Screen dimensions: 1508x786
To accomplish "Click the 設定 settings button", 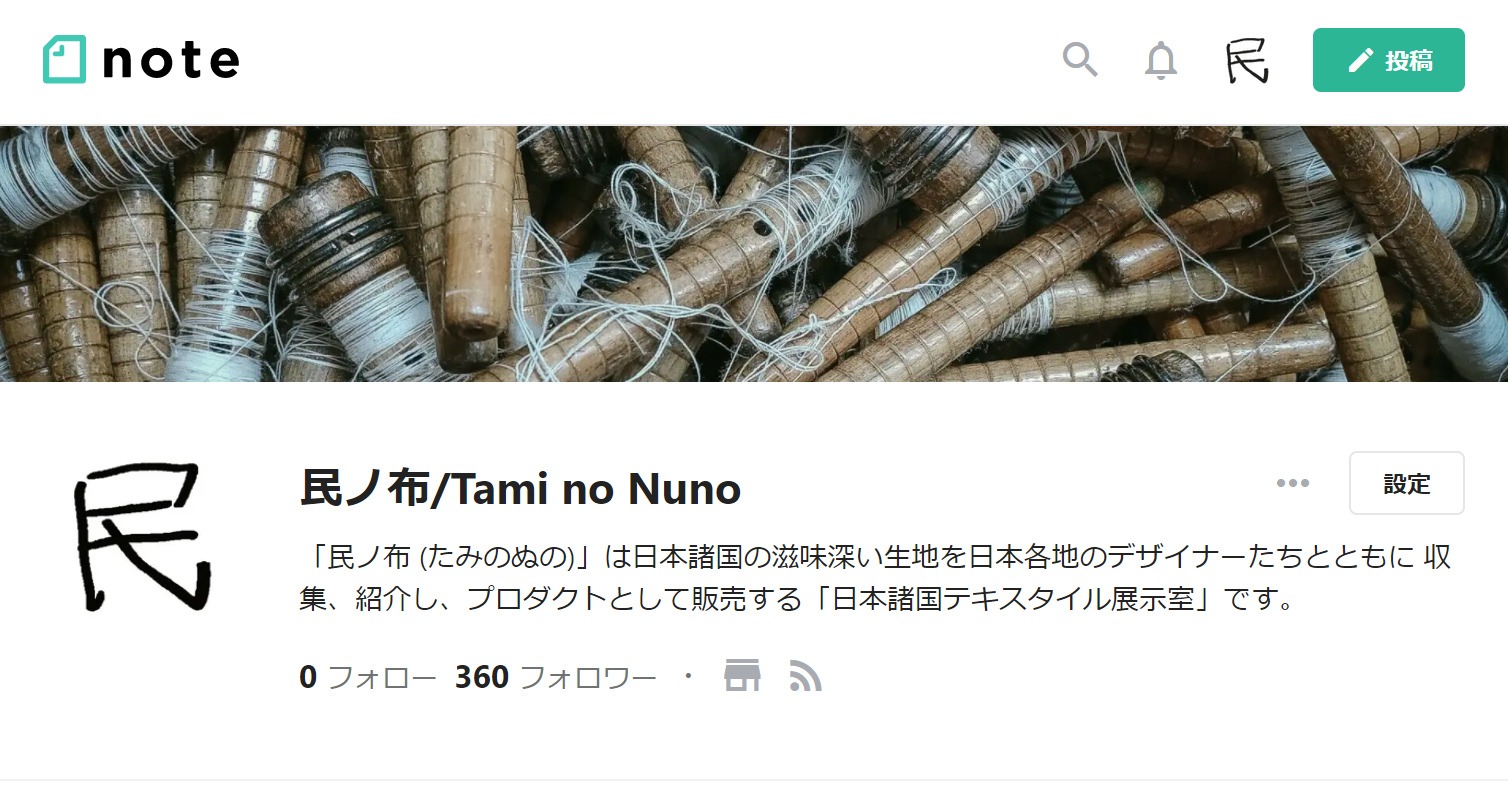I will coord(1406,483).
